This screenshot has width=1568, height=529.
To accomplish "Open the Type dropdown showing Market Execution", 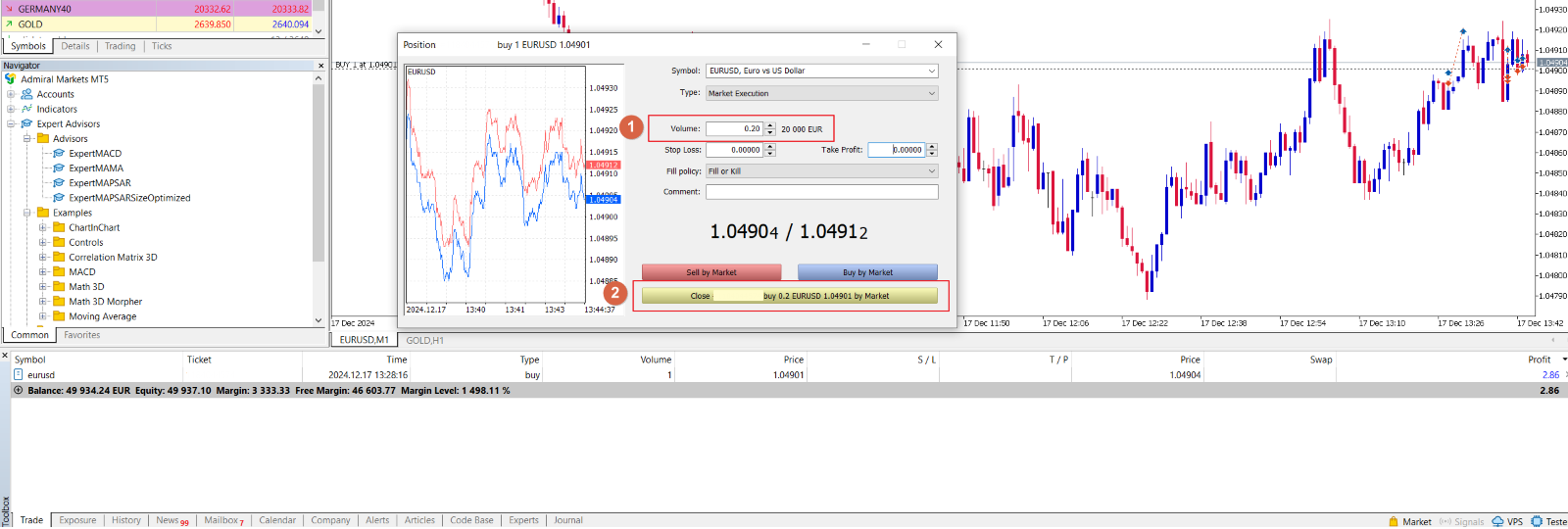I will tap(931, 93).
